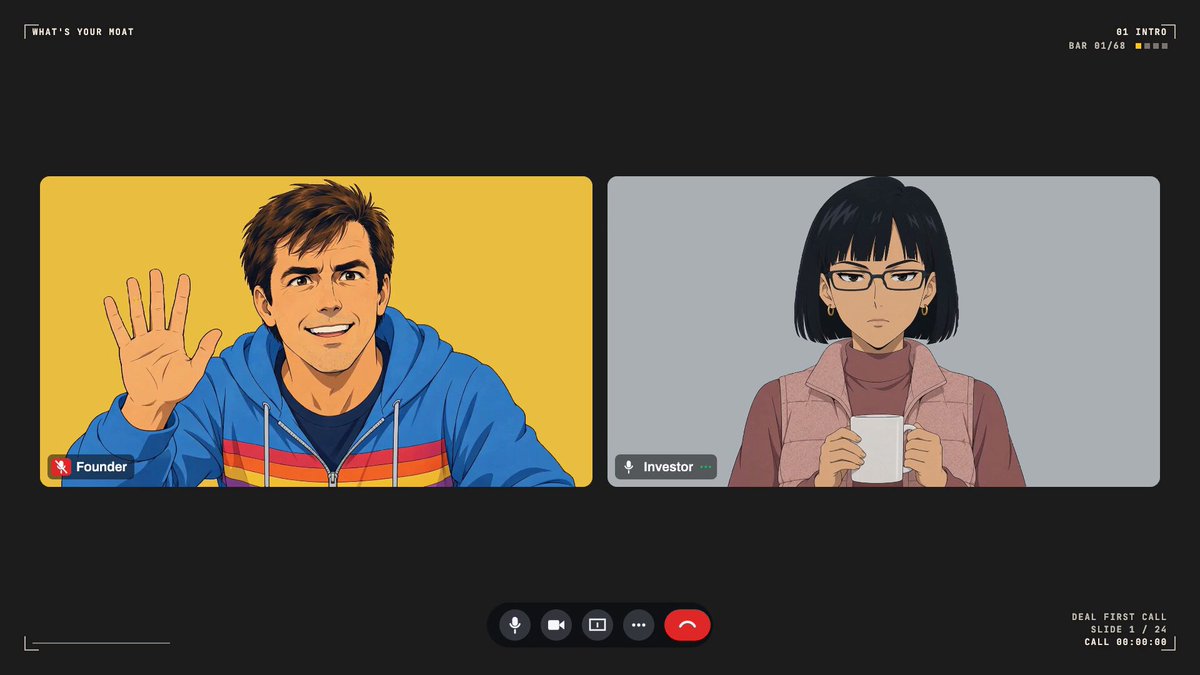Start screen sharing from the call toolbar
Screen dimensions: 1200x675
(x=597, y=625)
